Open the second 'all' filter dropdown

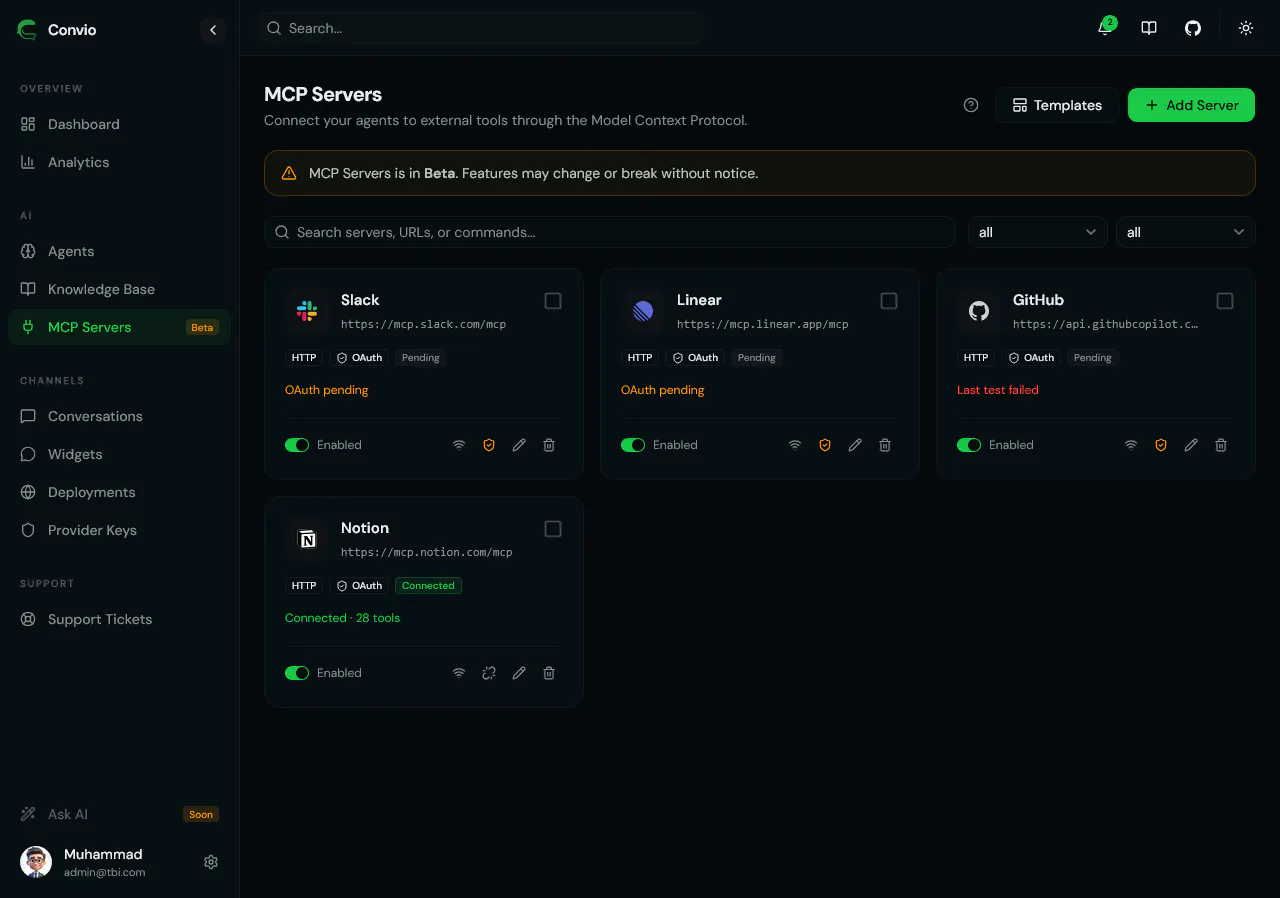[x=1186, y=232]
